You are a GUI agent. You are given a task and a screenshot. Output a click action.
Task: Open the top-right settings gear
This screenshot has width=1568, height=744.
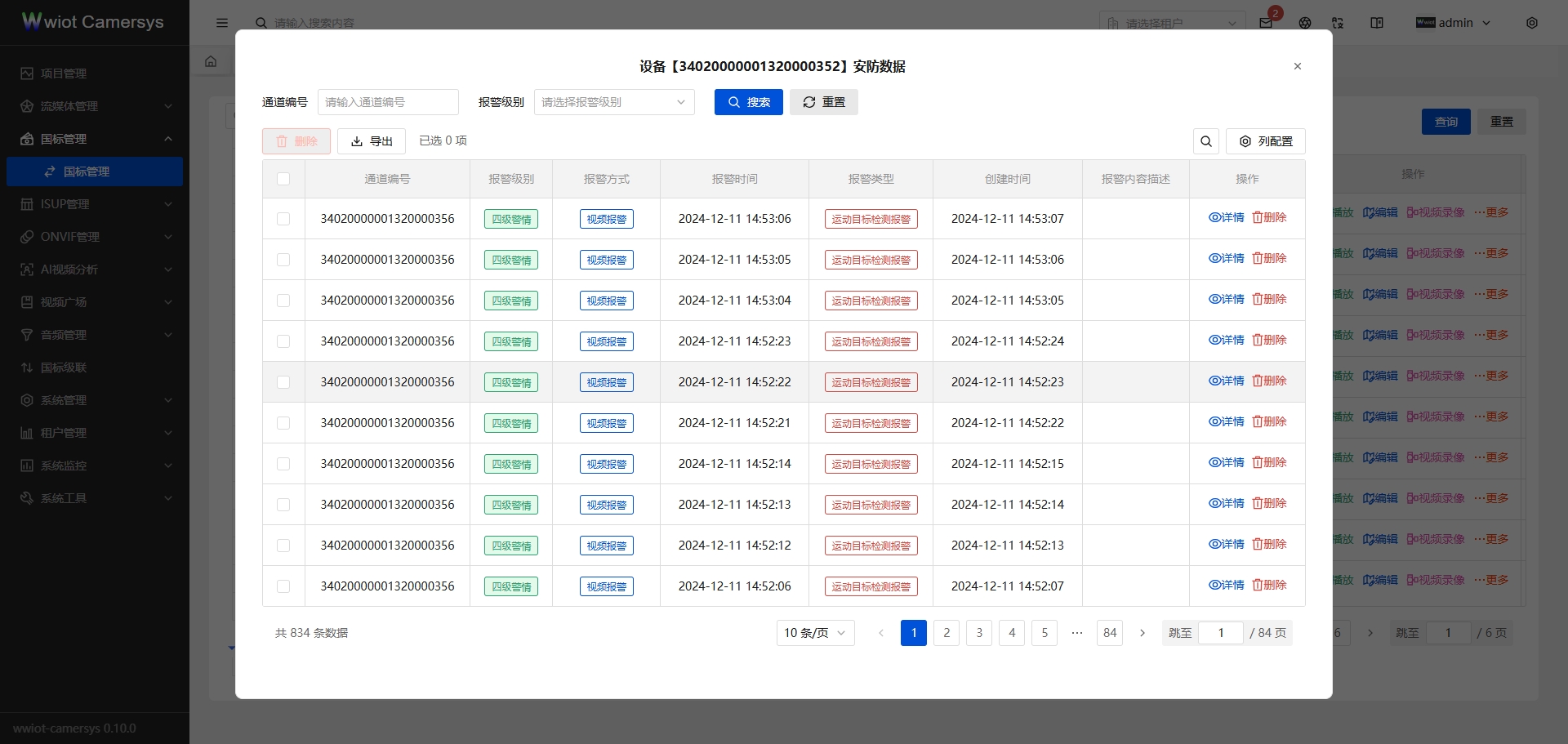coord(1532,23)
